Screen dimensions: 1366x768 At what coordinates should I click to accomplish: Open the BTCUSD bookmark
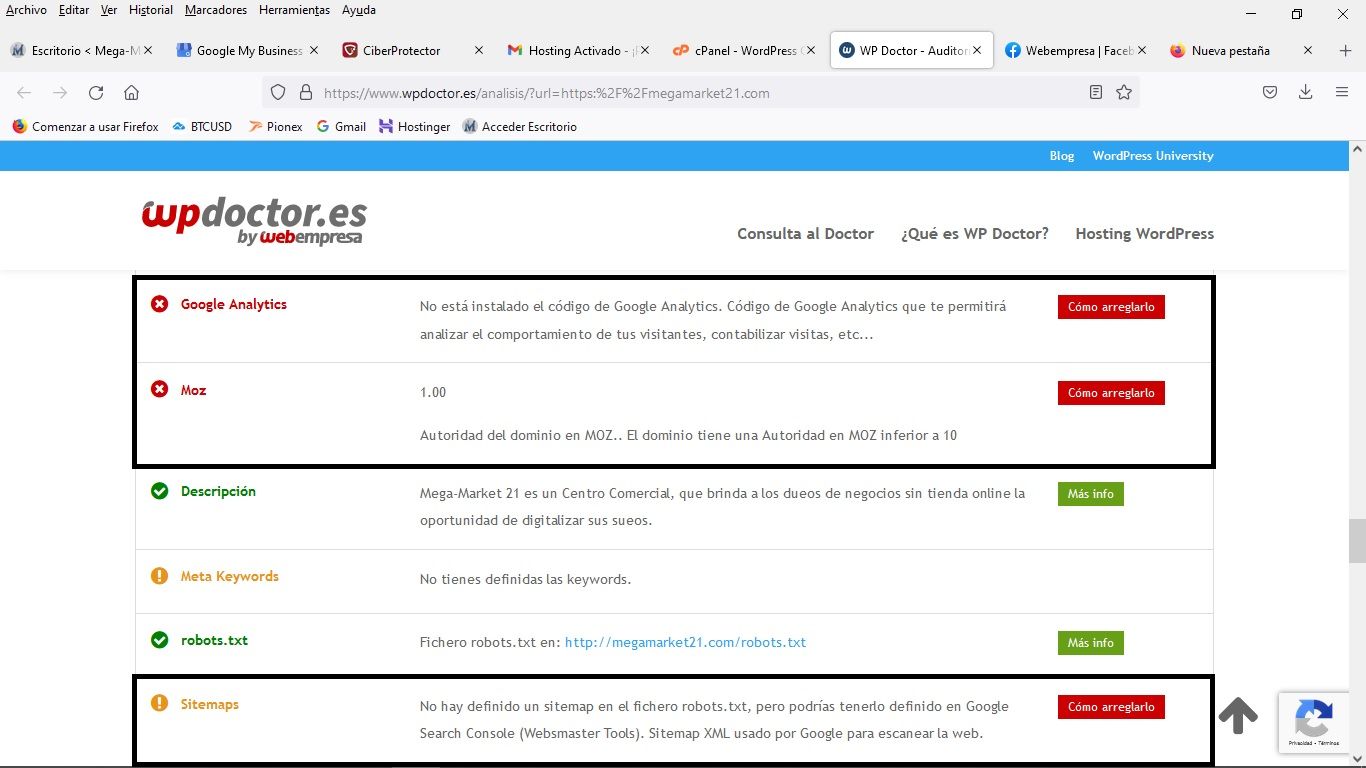(202, 127)
